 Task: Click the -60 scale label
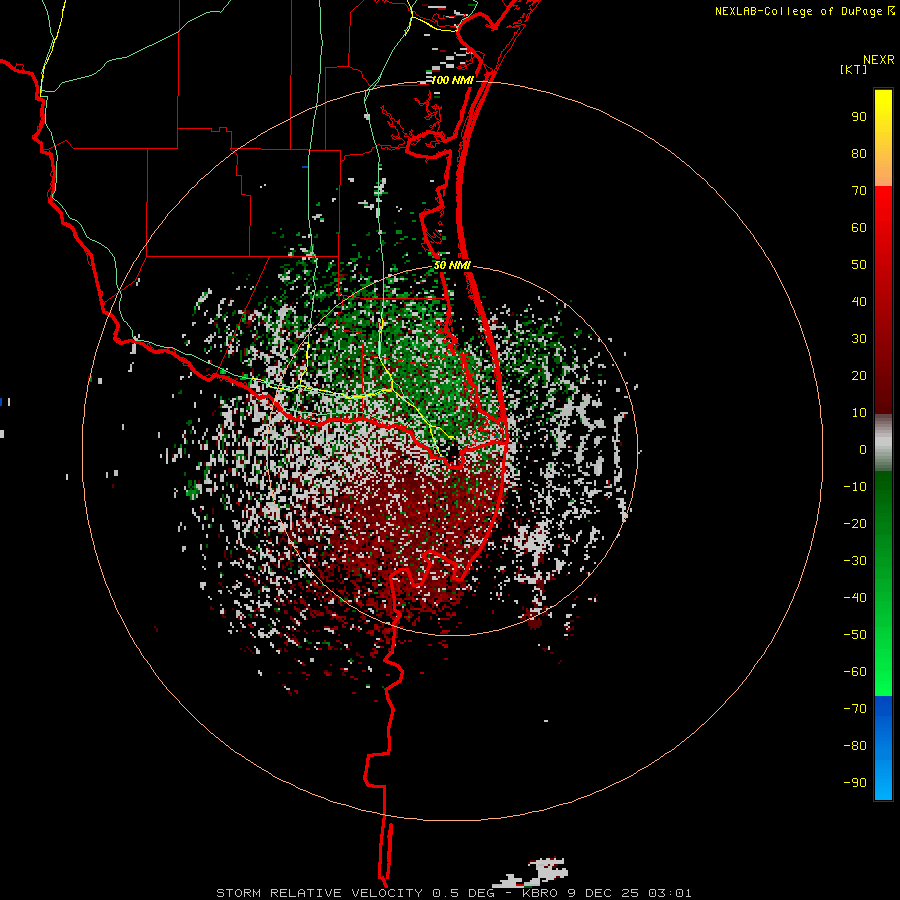pyautogui.click(x=855, y=672)
